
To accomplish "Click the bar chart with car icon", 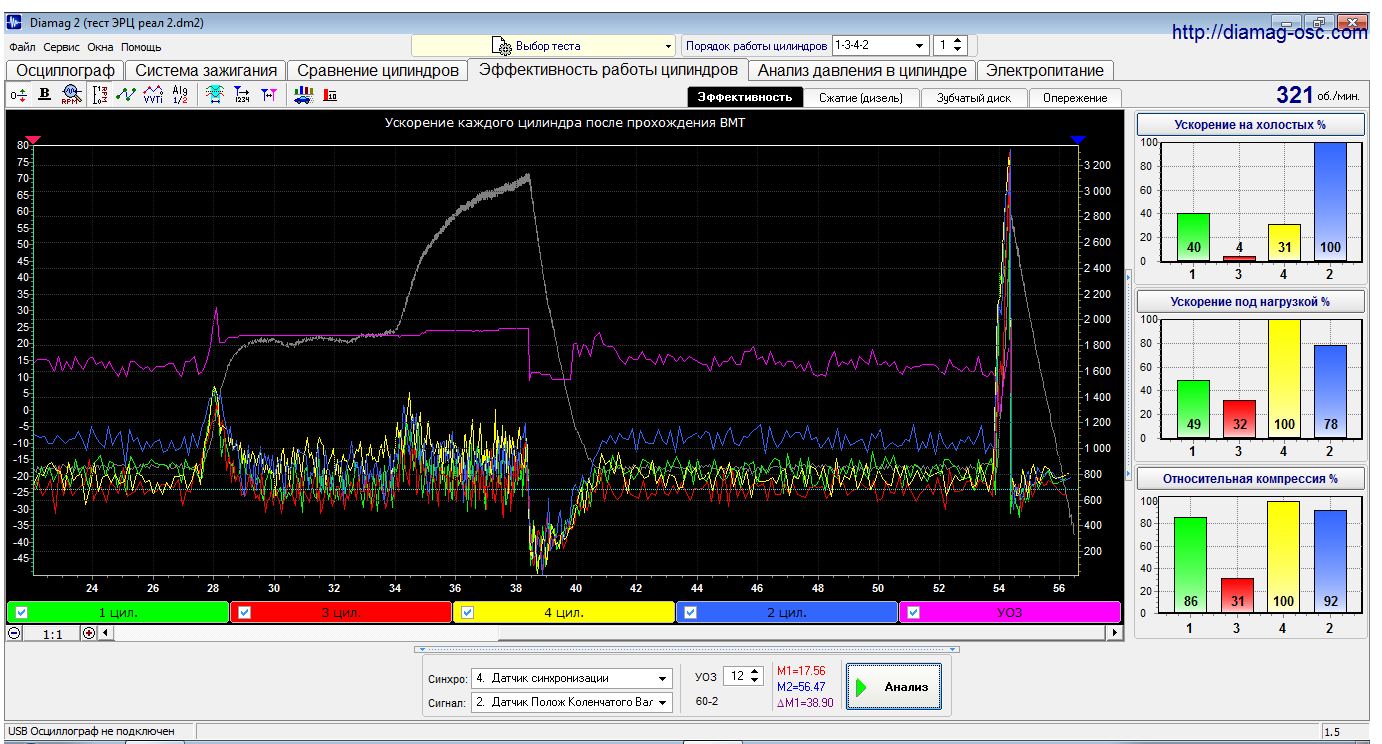I will click(303, 94).
